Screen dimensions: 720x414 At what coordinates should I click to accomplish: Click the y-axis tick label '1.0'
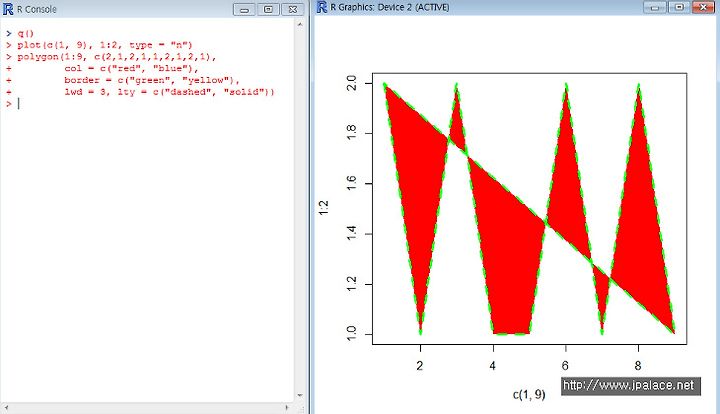[351, 334]
